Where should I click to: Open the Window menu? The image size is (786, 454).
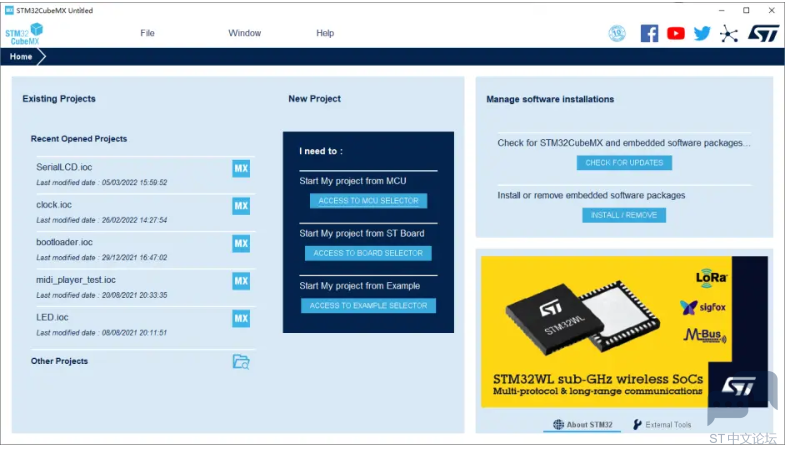(x=245, y=33)
